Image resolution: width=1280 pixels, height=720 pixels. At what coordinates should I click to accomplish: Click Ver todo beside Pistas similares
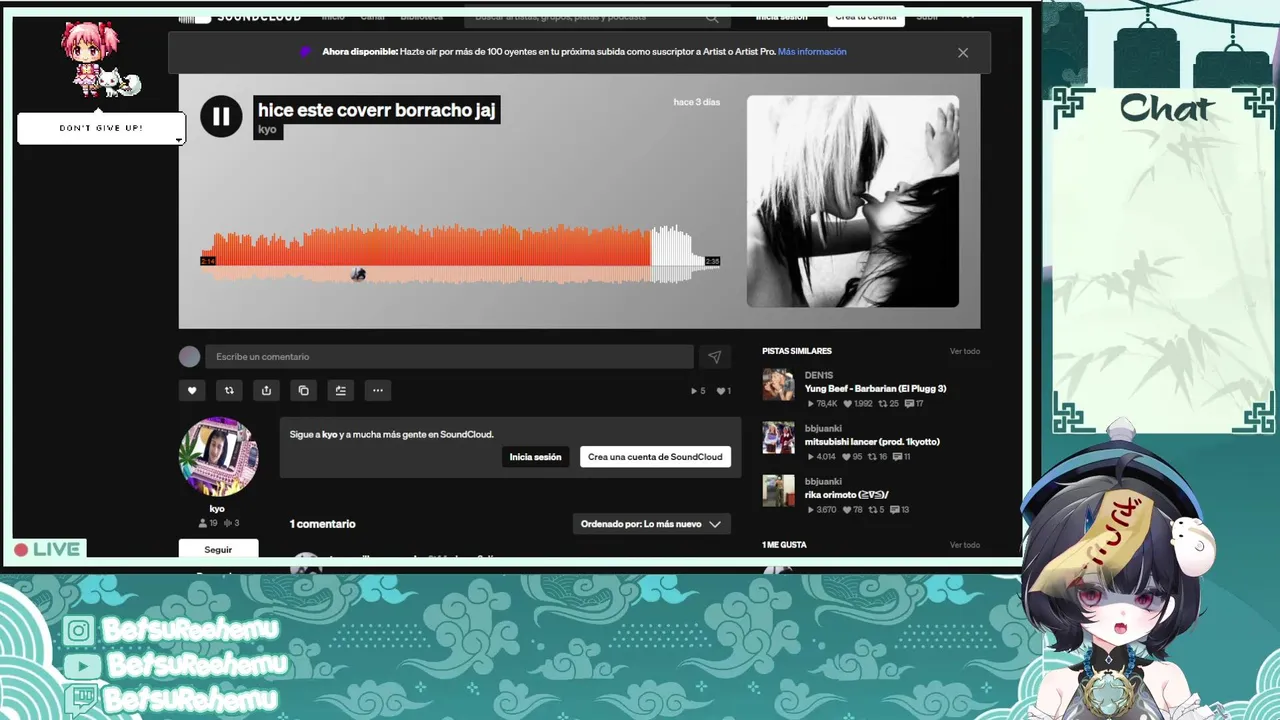965,351
